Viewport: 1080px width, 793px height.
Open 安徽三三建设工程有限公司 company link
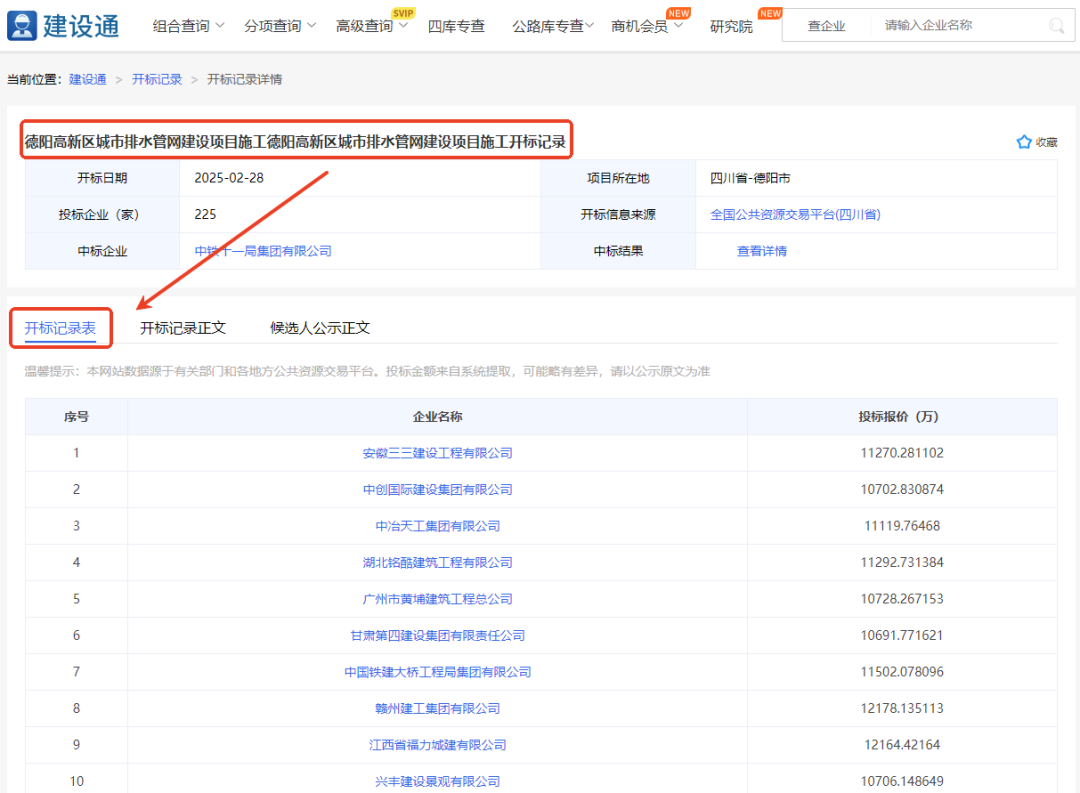437,453
